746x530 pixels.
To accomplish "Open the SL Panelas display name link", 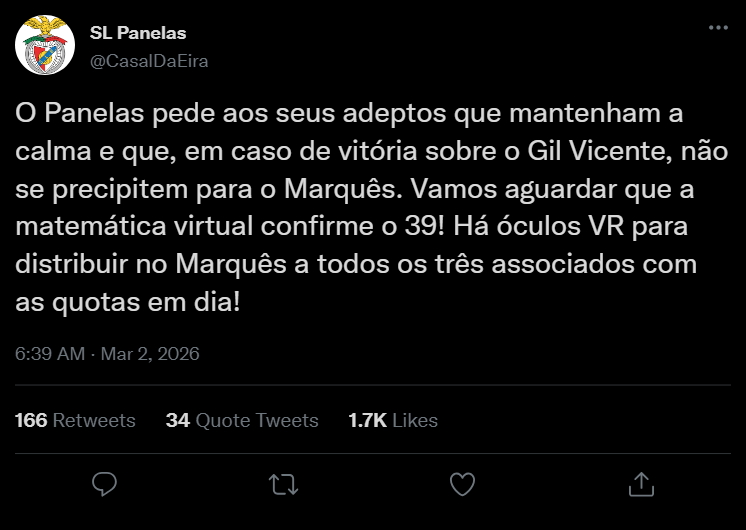I will (x=138, y=34).
